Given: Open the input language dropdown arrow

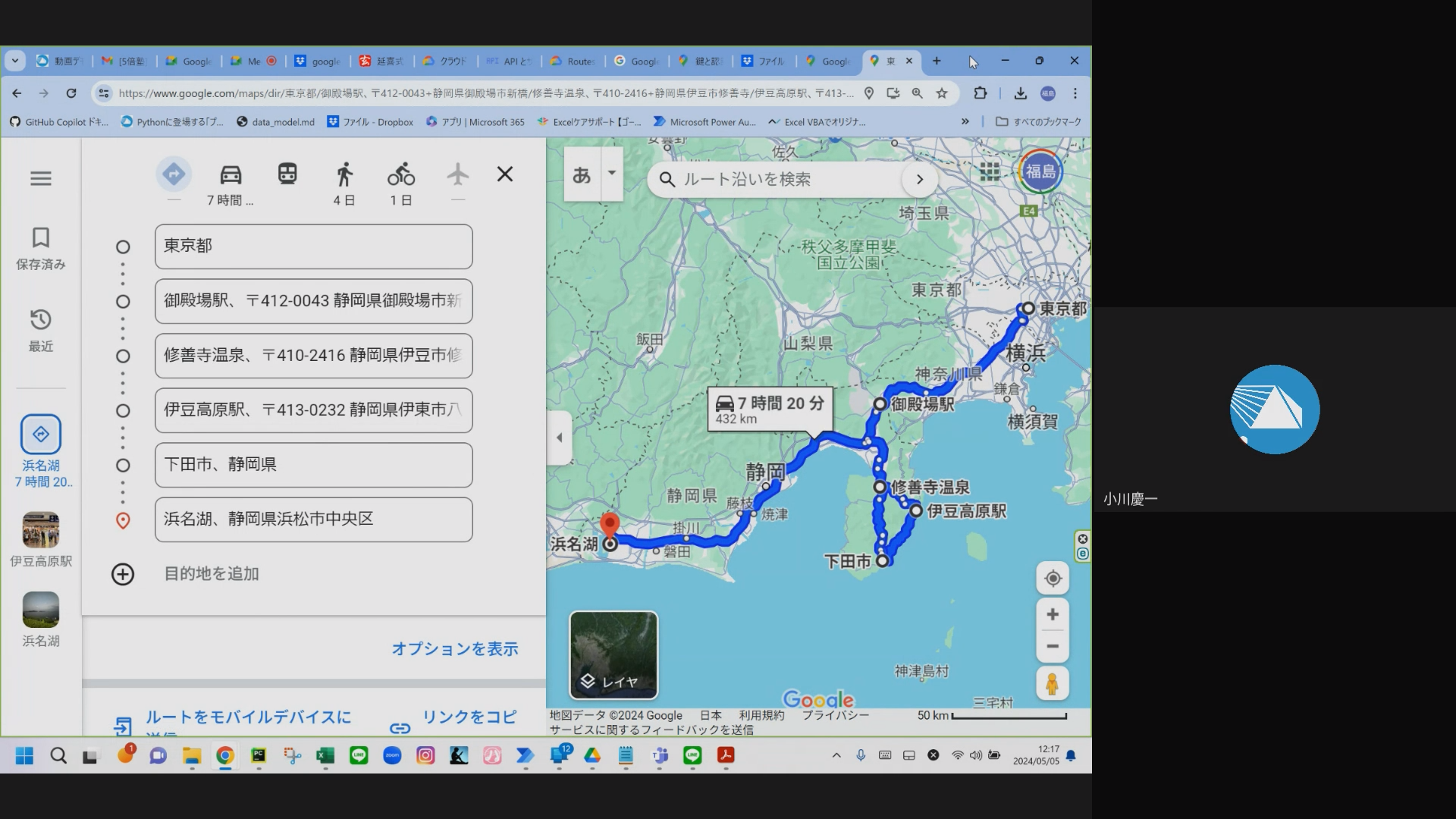Looking at the screenshot, I should [611, 173].
